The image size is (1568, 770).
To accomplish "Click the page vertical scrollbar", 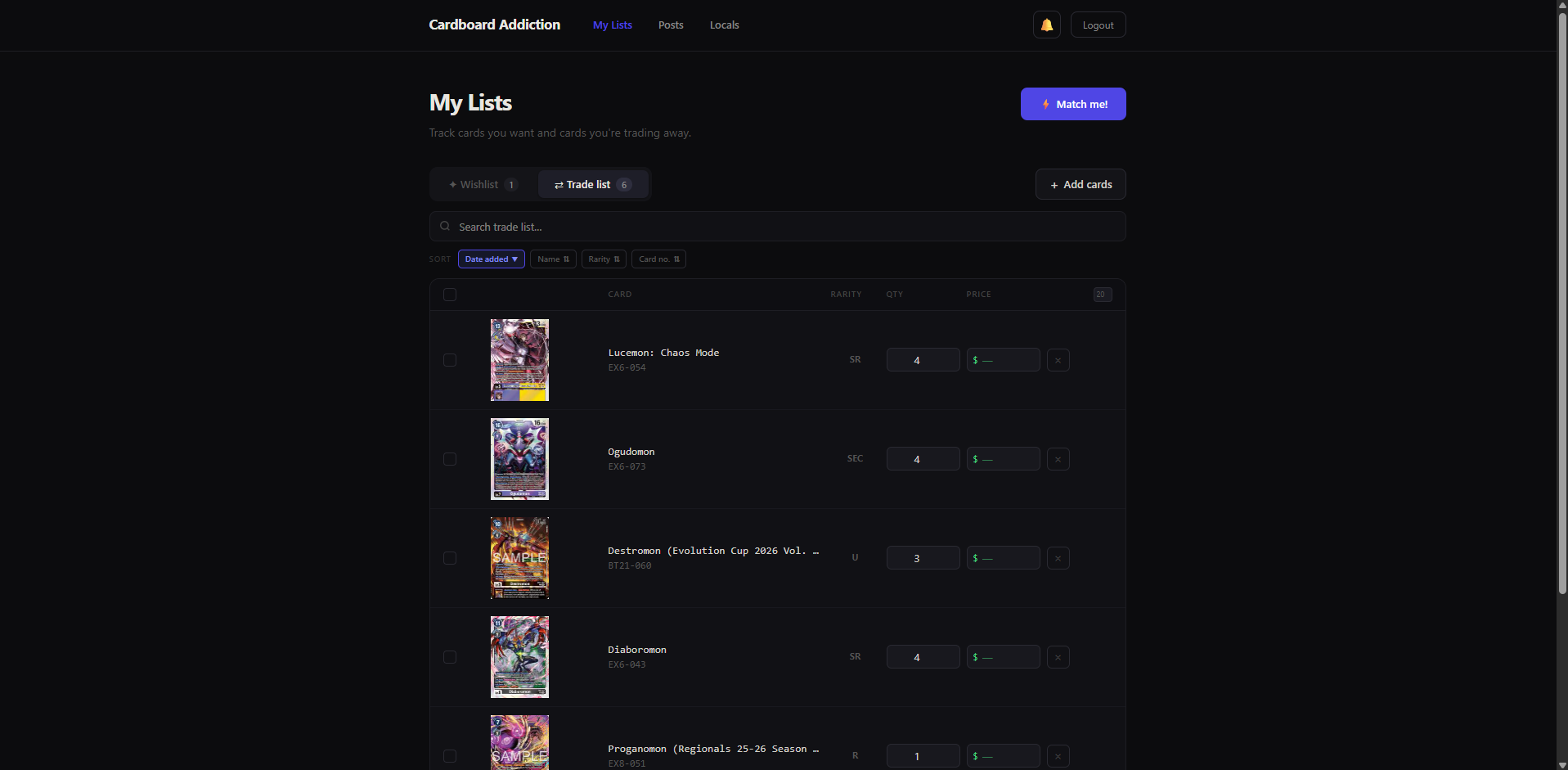I will (1562, 303).
